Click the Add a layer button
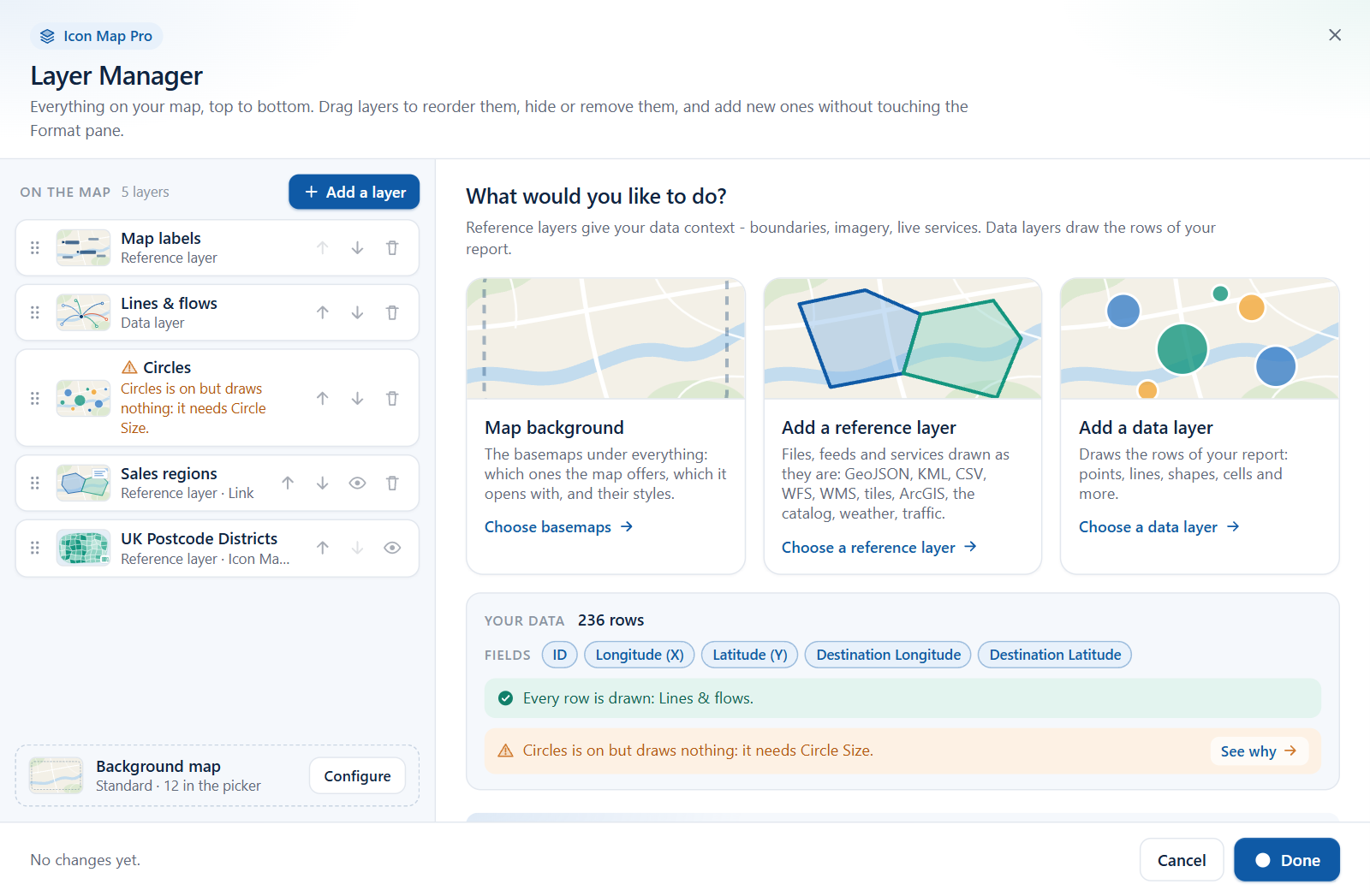This screenshot has height=896, width=1370. (354, 193)
